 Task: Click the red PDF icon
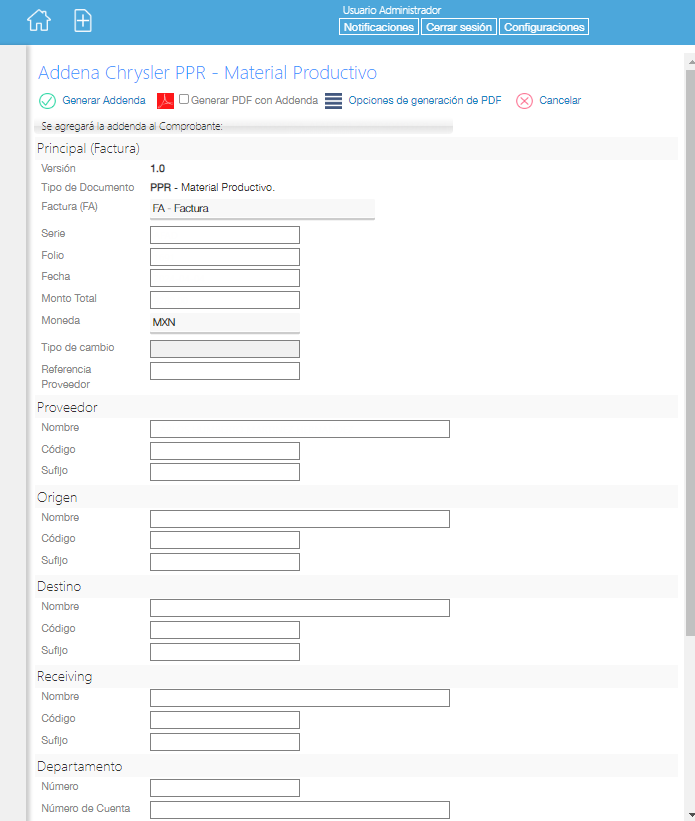tap(165, 101)
